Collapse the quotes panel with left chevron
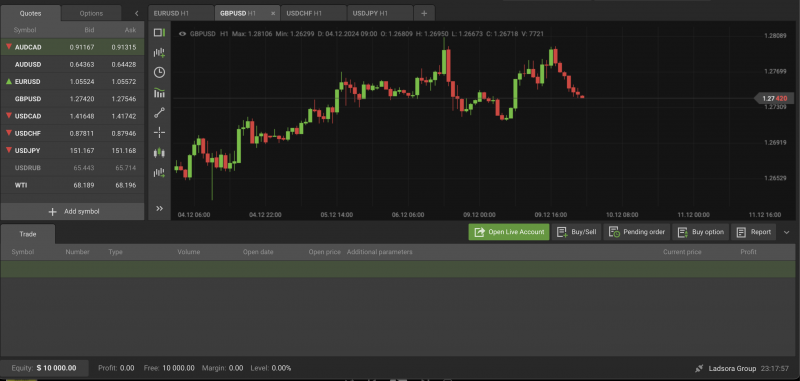This screenshot has width=800, height=381. (136, 13)
